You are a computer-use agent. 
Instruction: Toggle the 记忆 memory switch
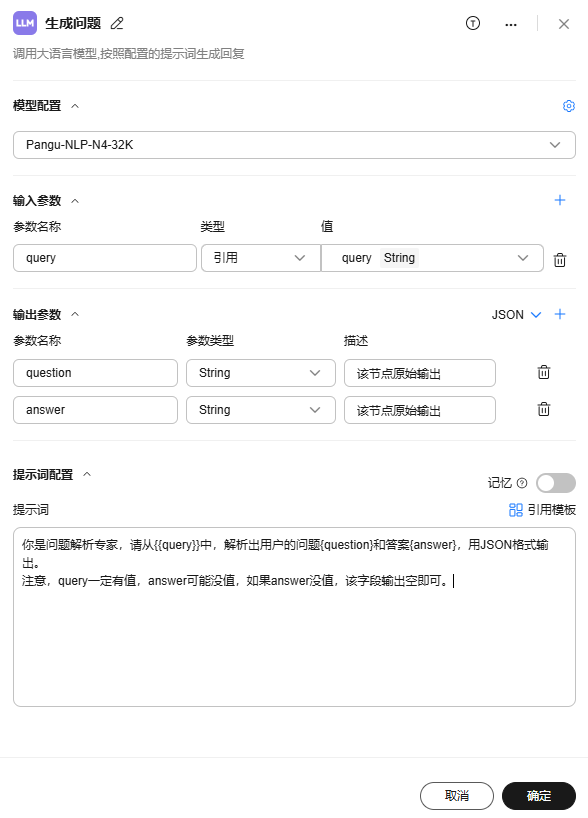coord(556,483)
